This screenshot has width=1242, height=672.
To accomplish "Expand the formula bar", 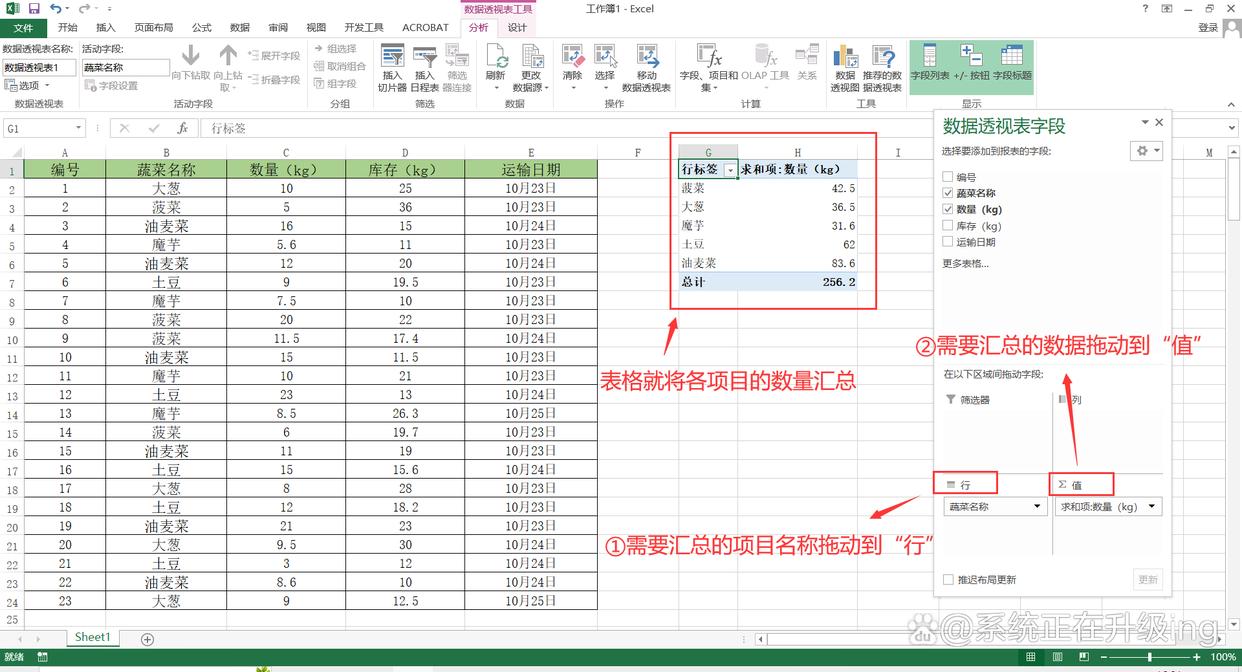I will click(1234, 128).
